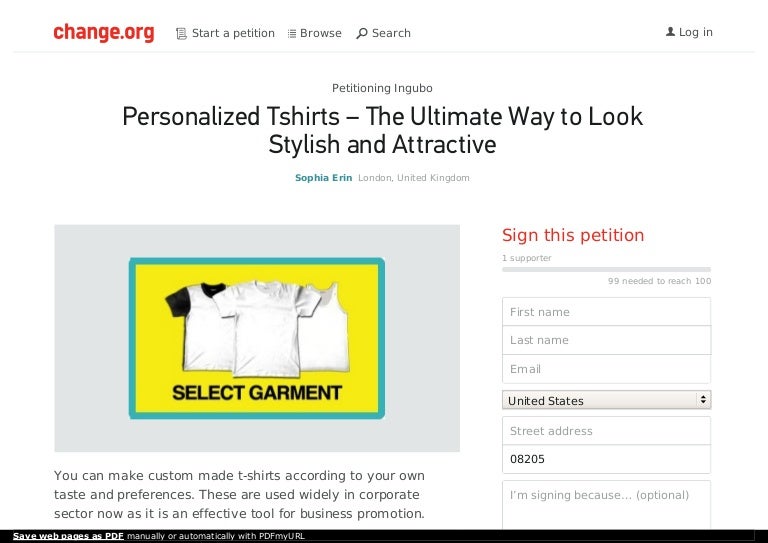The height and width of the screenshot is (543, 768).
Task: Click the Select Garment t-shirt image
Action: (x=257, y=338)
